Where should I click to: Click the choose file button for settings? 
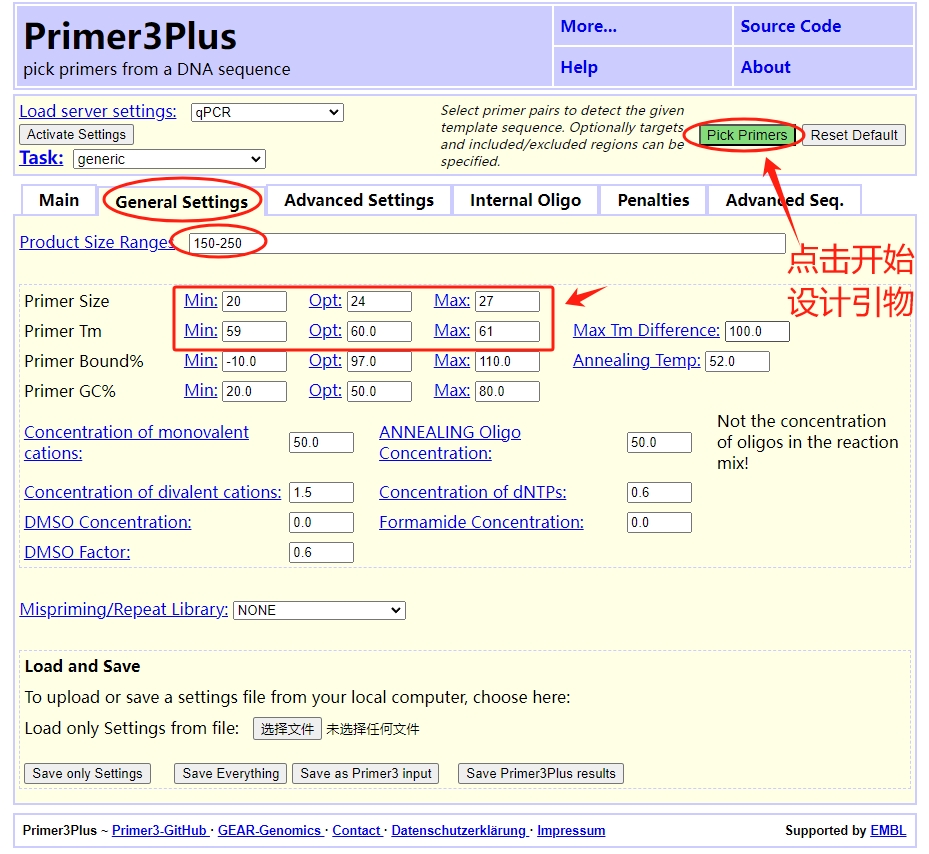click(287, 729)
